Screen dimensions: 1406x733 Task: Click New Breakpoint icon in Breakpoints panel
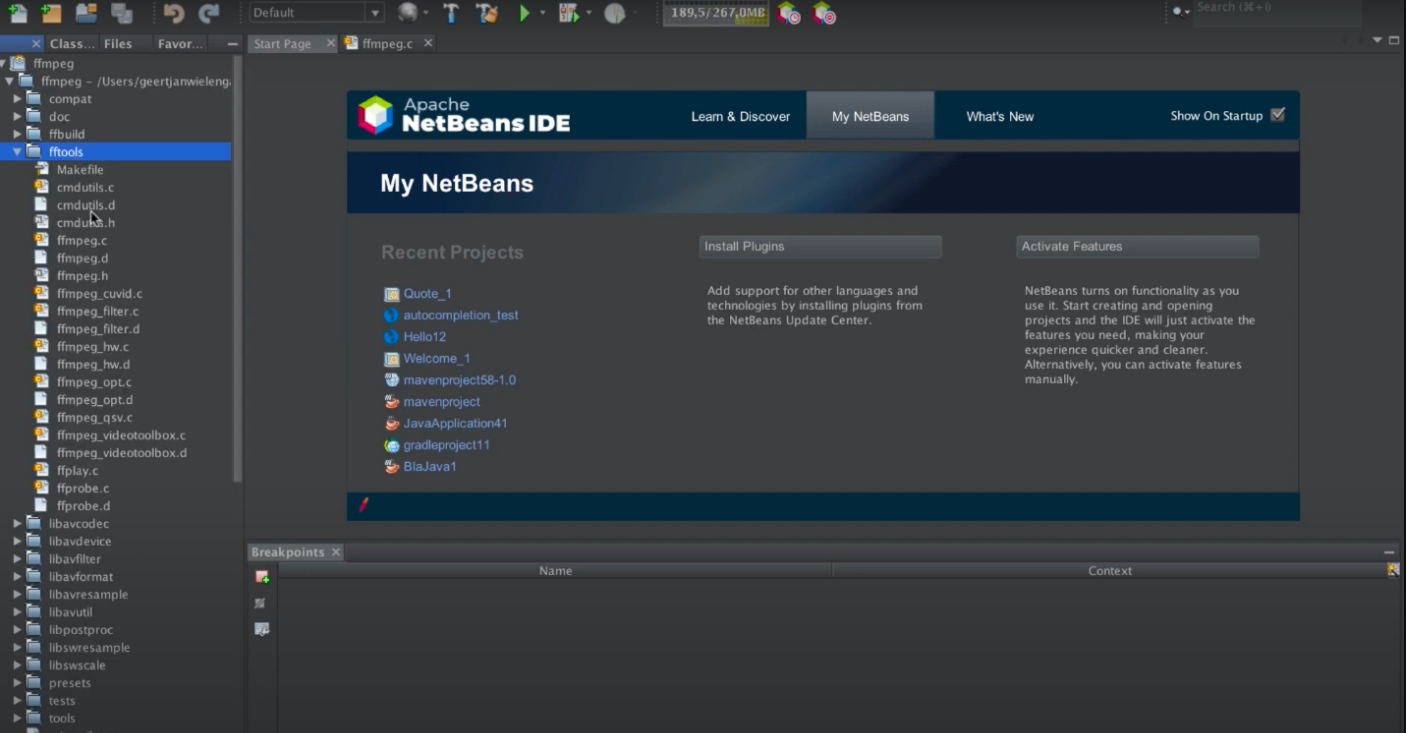[x=262, y=577]
